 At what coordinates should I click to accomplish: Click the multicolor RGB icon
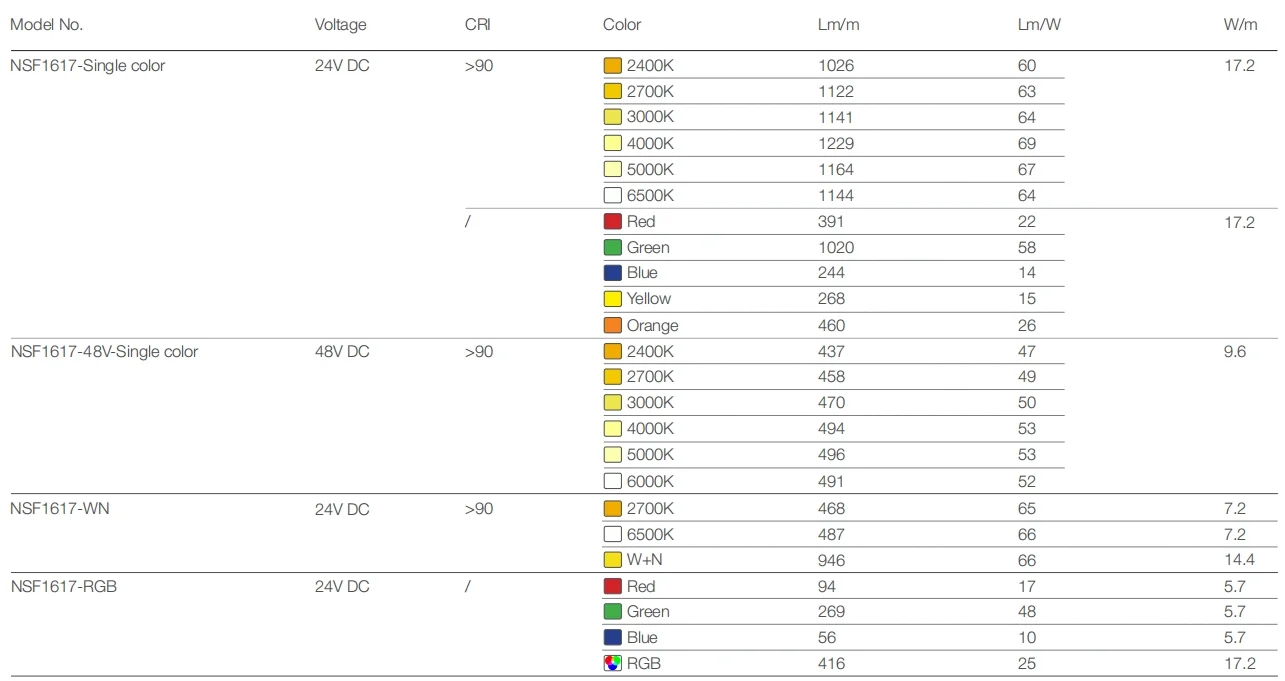612,663
